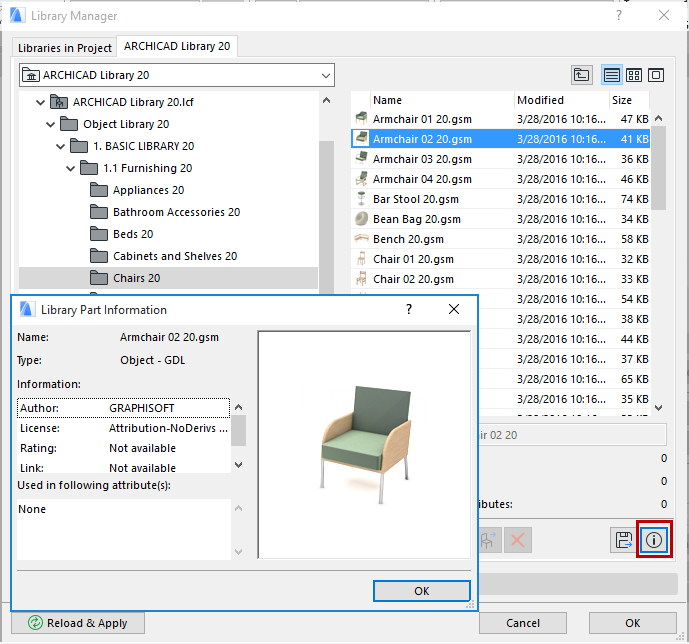Image resolution: width=689 pixels, height=644 pixels.
Task: Click the Bar Stool 20.gsm name
Action: (x=416, y=199)
